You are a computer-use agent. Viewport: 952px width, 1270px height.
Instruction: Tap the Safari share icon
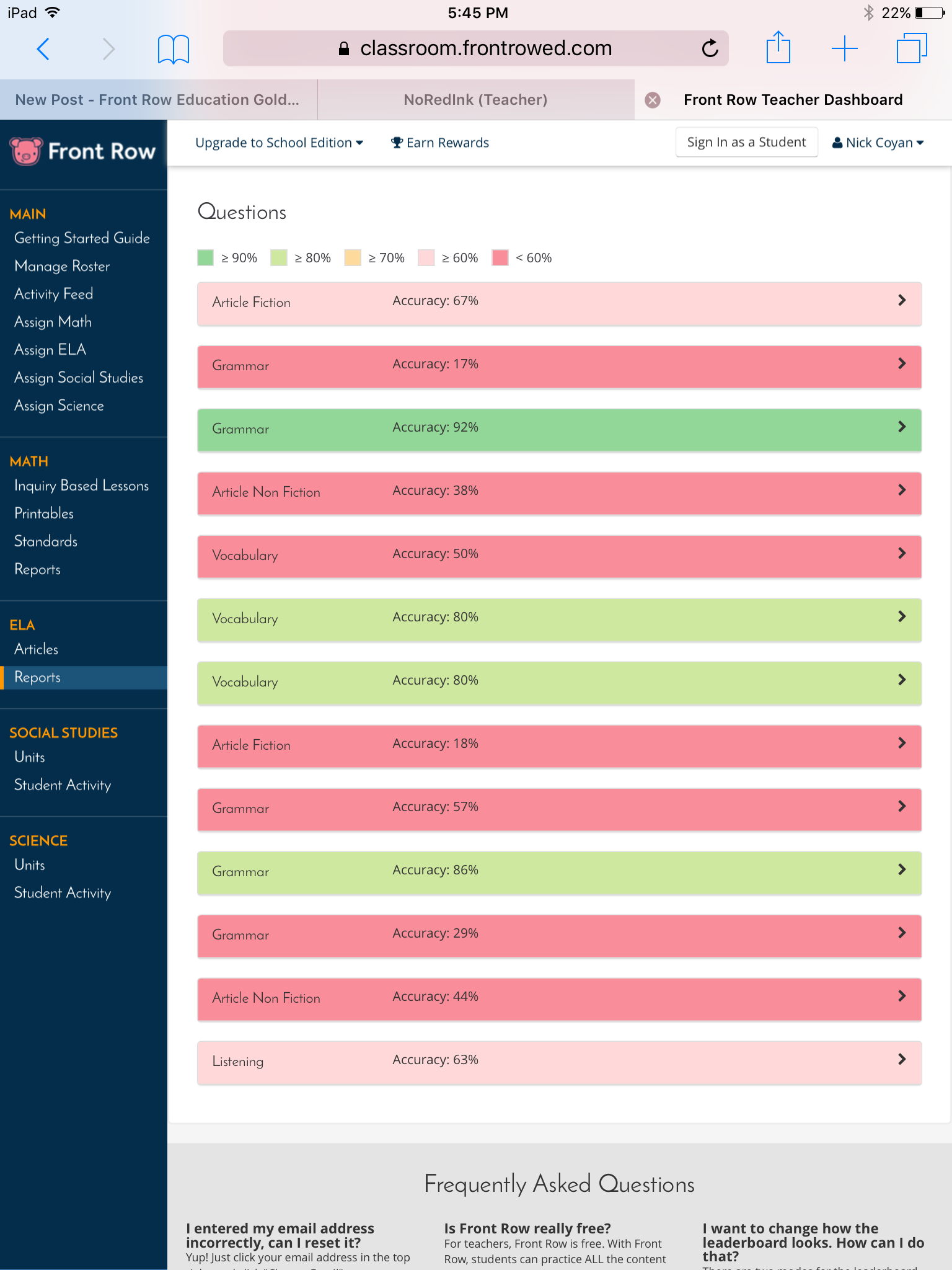click(778, 48)
